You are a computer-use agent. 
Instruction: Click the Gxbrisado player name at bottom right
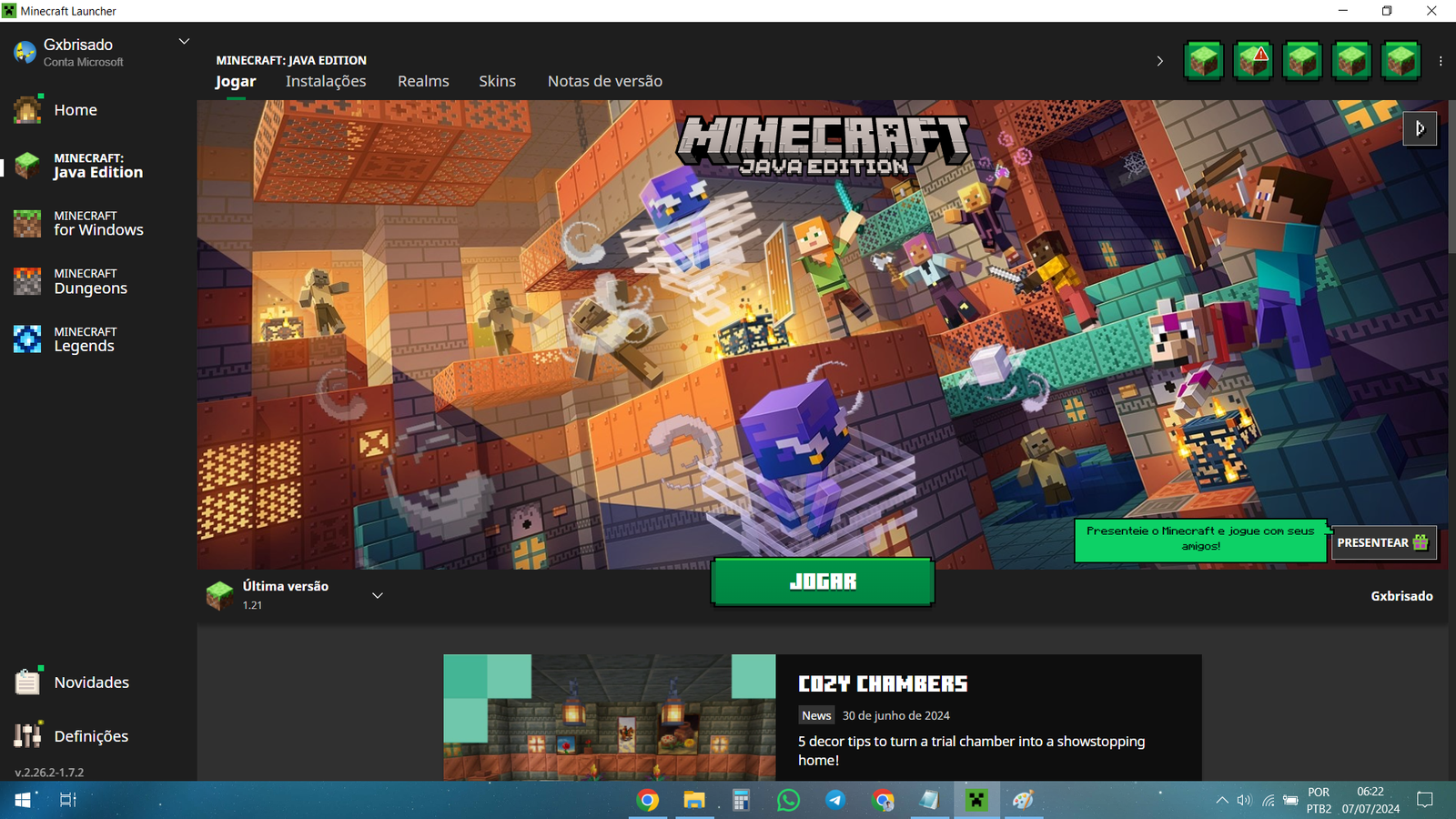point(1401,596)
